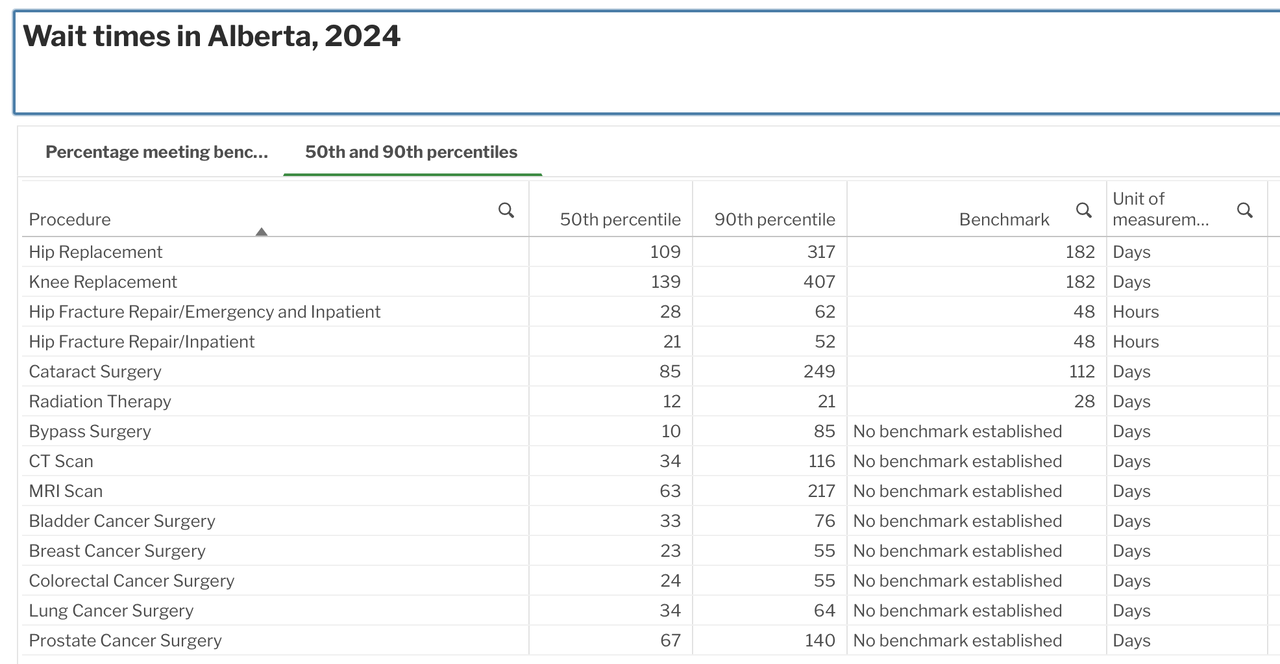Select the Hip Fracture Repair/Inpatient entry
The width and height of the screenshot is (1280, 664).
(142, 341)
